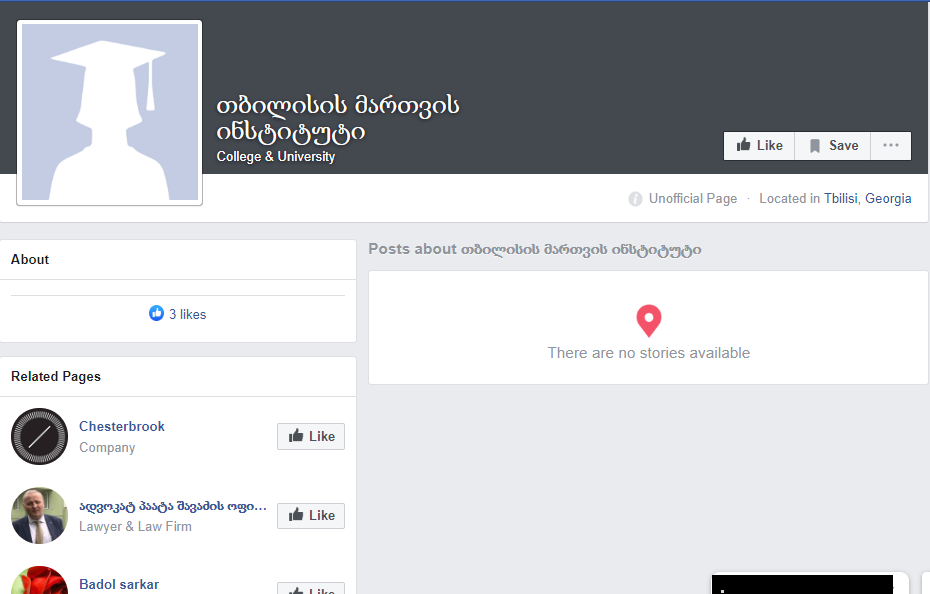Screen dimensions: 930x594
Task: Like the Badol sarkar related page
Action: pyautogui.click(x=311, y=589)
